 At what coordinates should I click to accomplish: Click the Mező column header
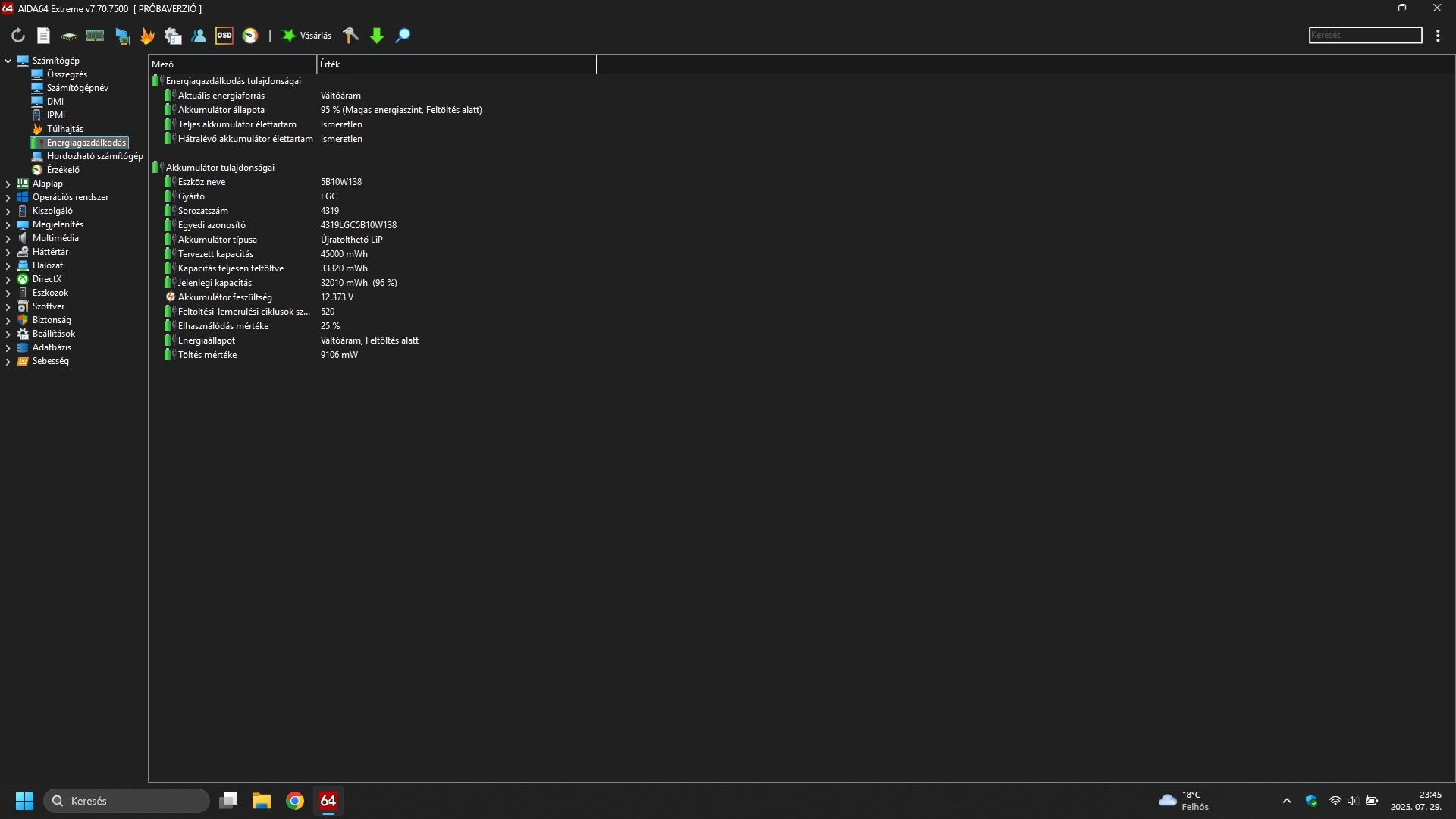(232, 64)
